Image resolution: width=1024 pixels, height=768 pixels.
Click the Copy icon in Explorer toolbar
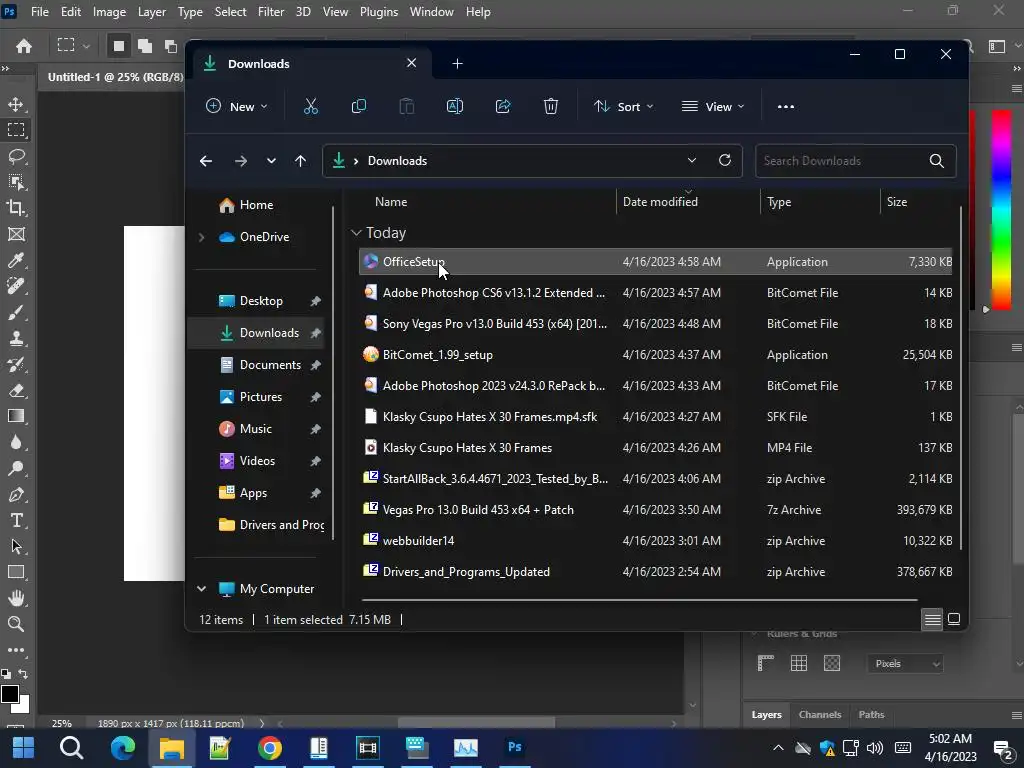[359, 106]
